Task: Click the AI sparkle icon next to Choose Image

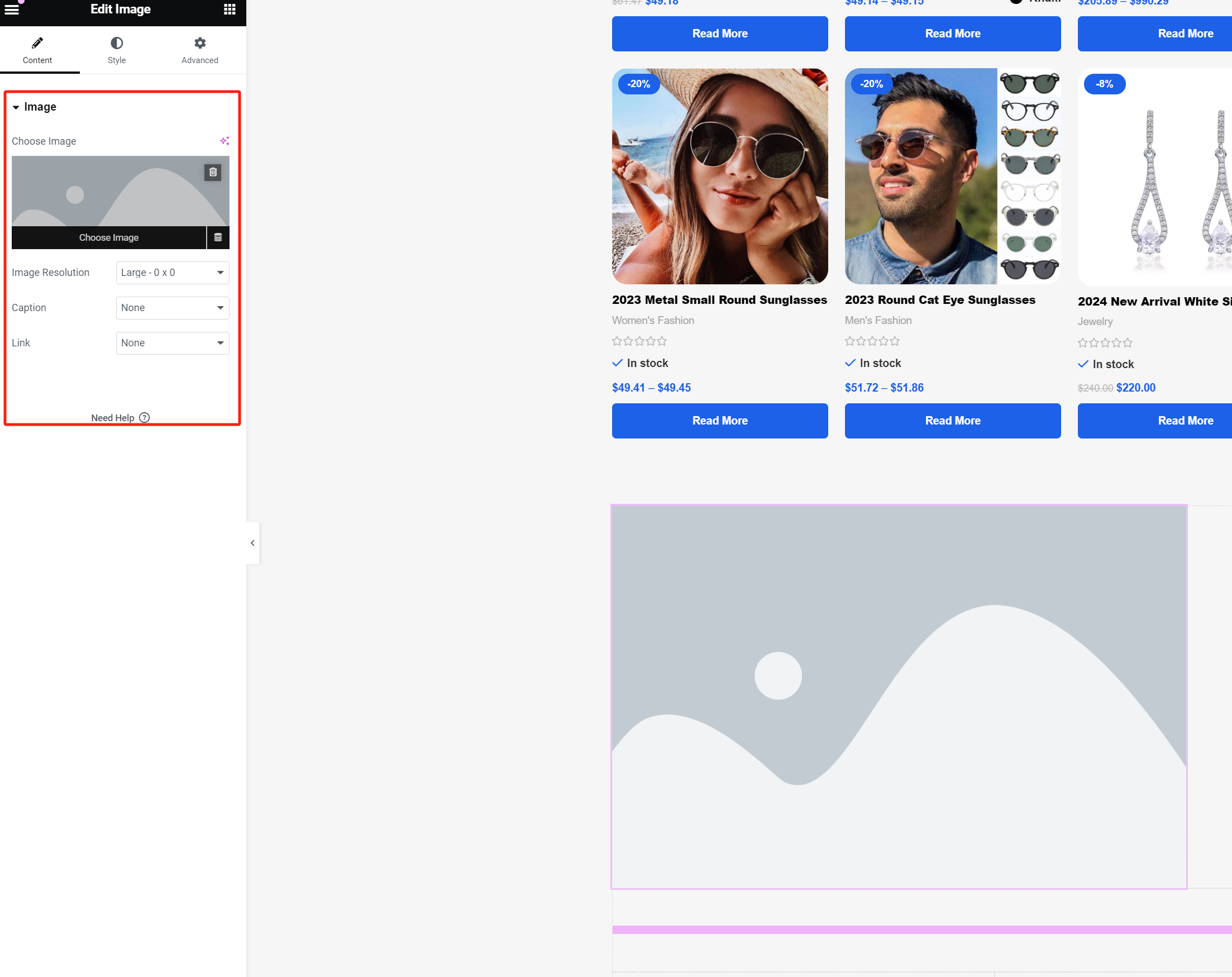Action: 225,141
